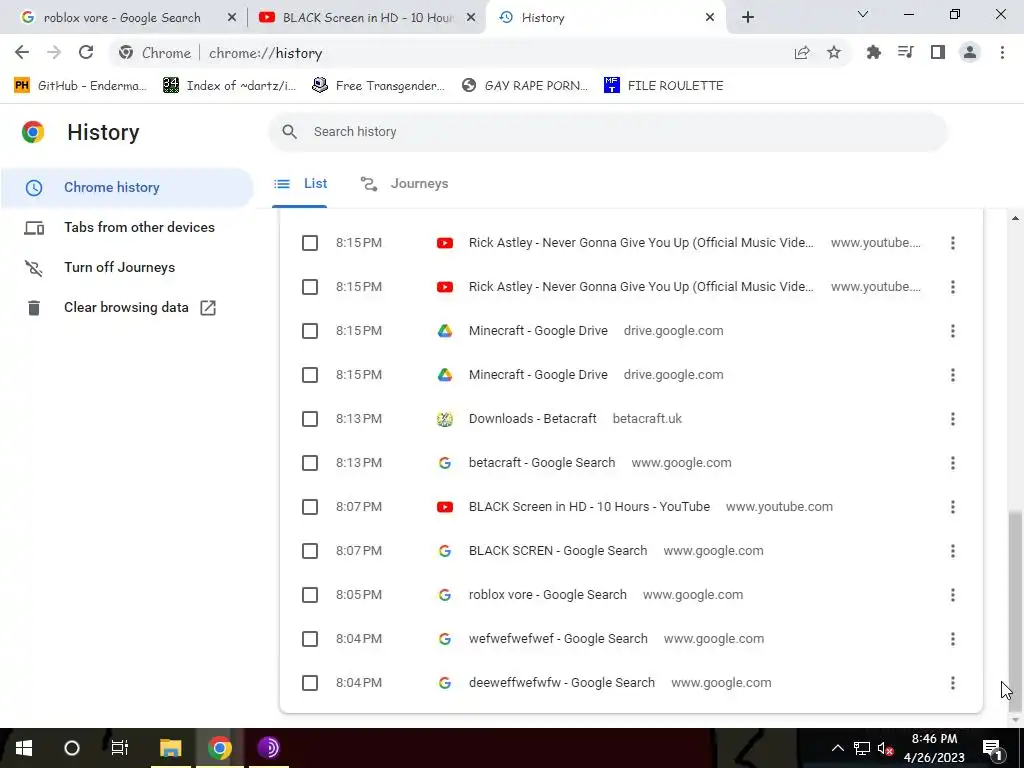
Task: Click the muted volume tray icon
Action: click(x=886, y=748)
